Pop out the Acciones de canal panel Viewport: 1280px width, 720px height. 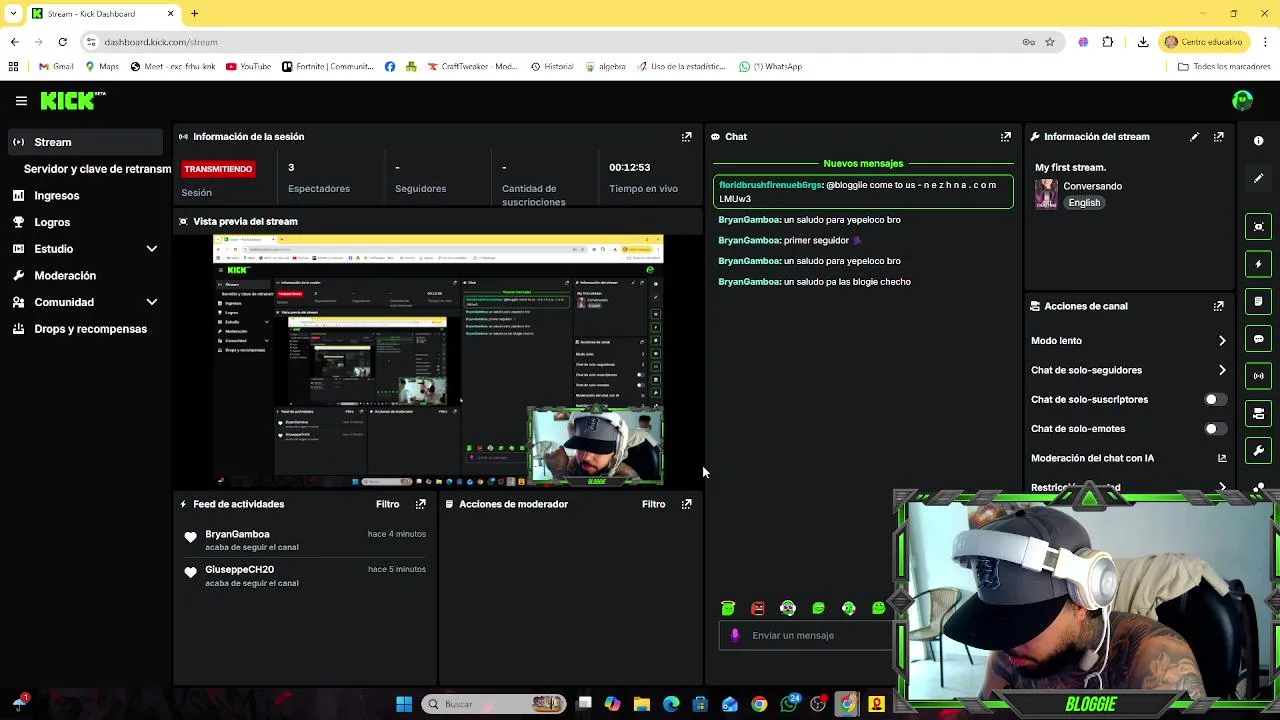1219,306
